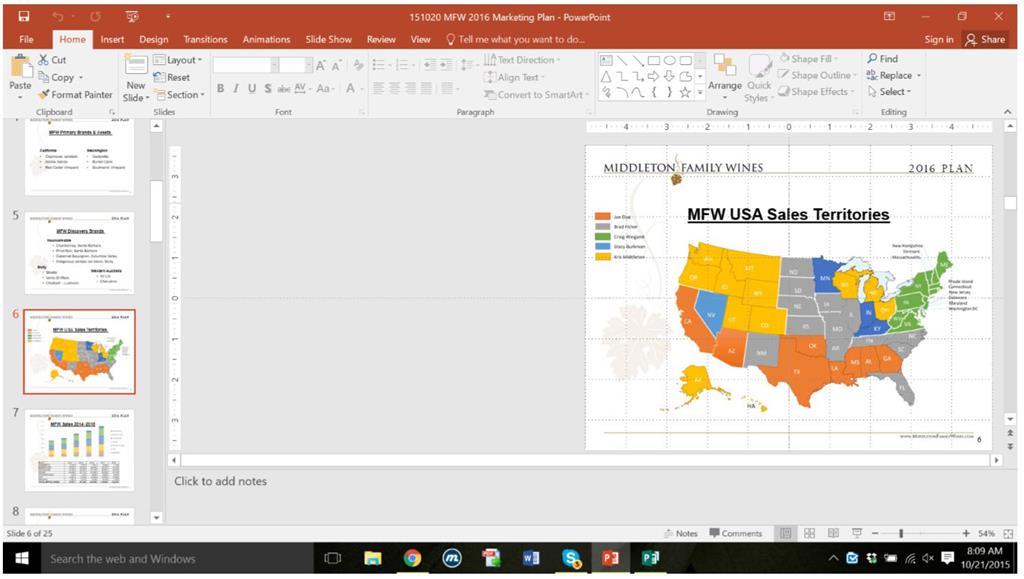Click to add notes area
This screenshot has height=579, width=1024.
220,481
